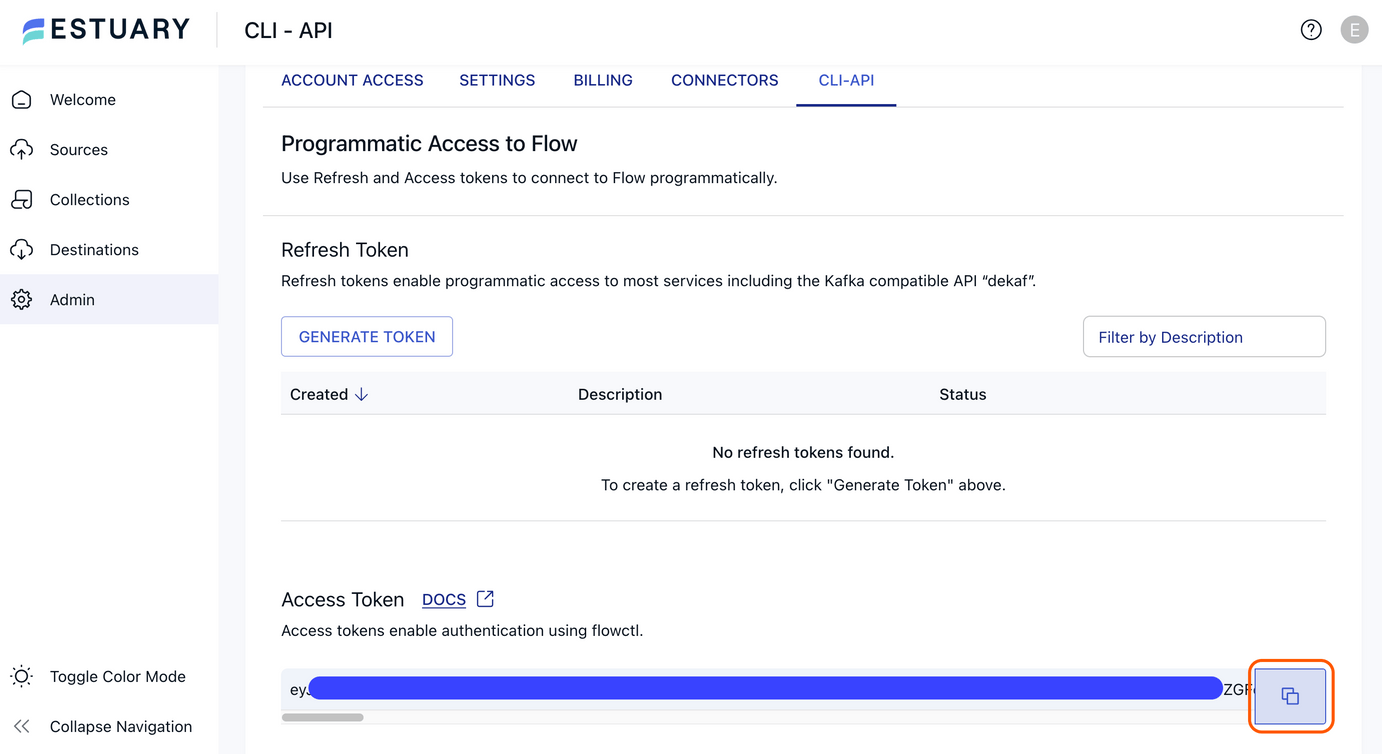Image resolution: width=1382 pixels, height=754 pixels.
Task: Copy the access token with the copy icon
Action: point(1290,696)
